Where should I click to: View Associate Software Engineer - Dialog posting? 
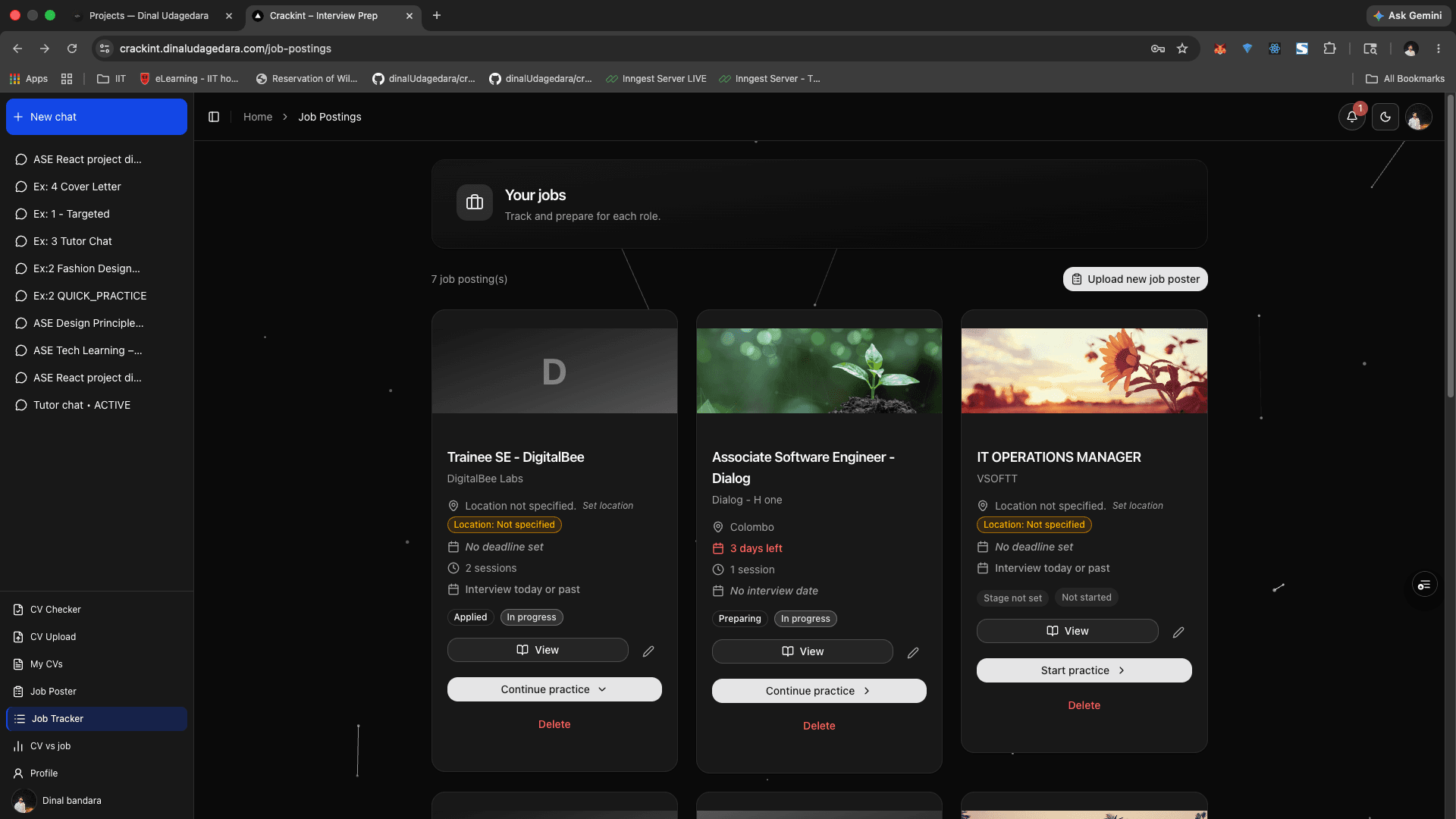pyautogui.click(x=802, y=651)
